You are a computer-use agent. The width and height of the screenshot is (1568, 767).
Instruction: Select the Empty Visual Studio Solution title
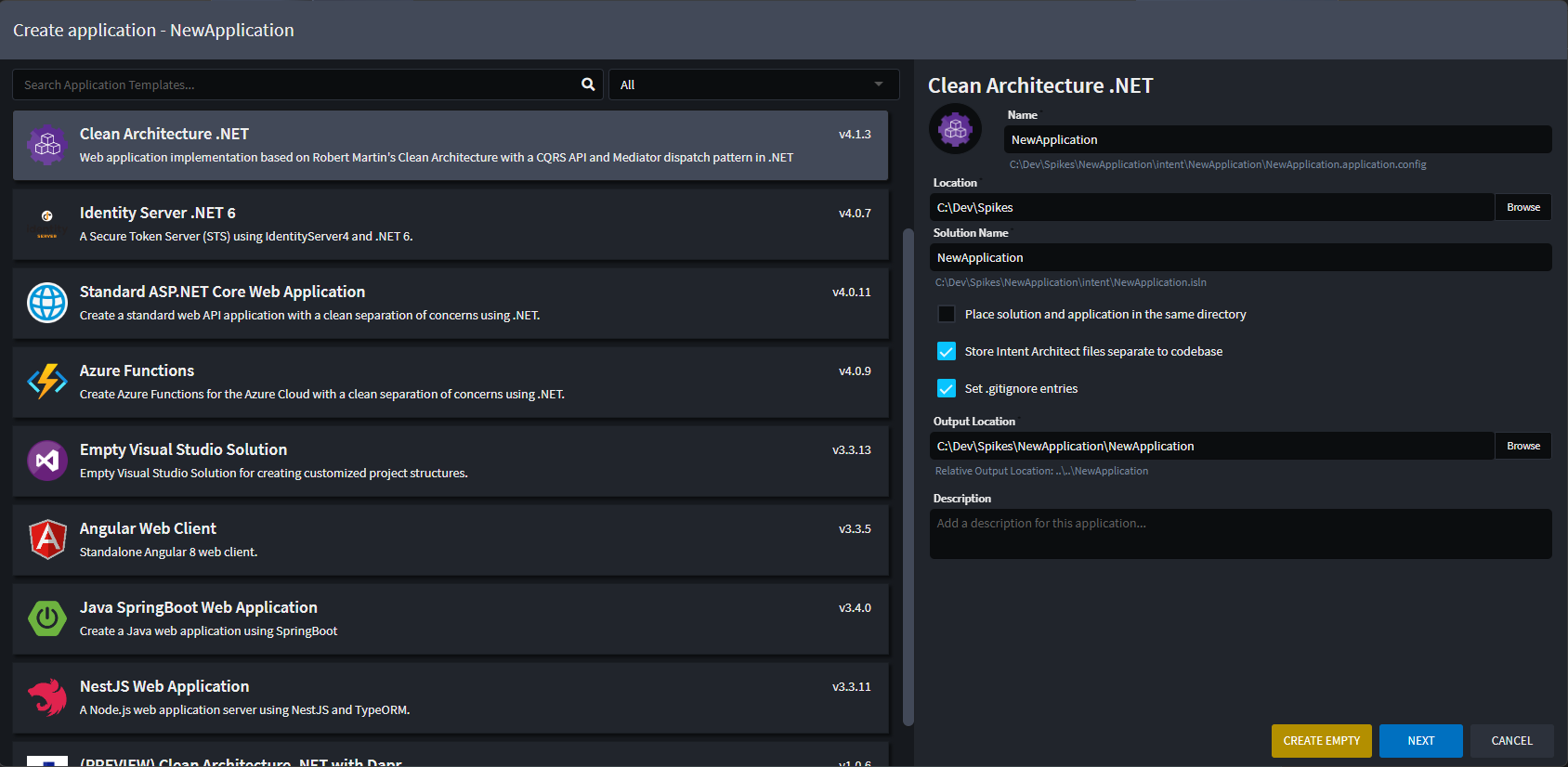tap(183, 449)
